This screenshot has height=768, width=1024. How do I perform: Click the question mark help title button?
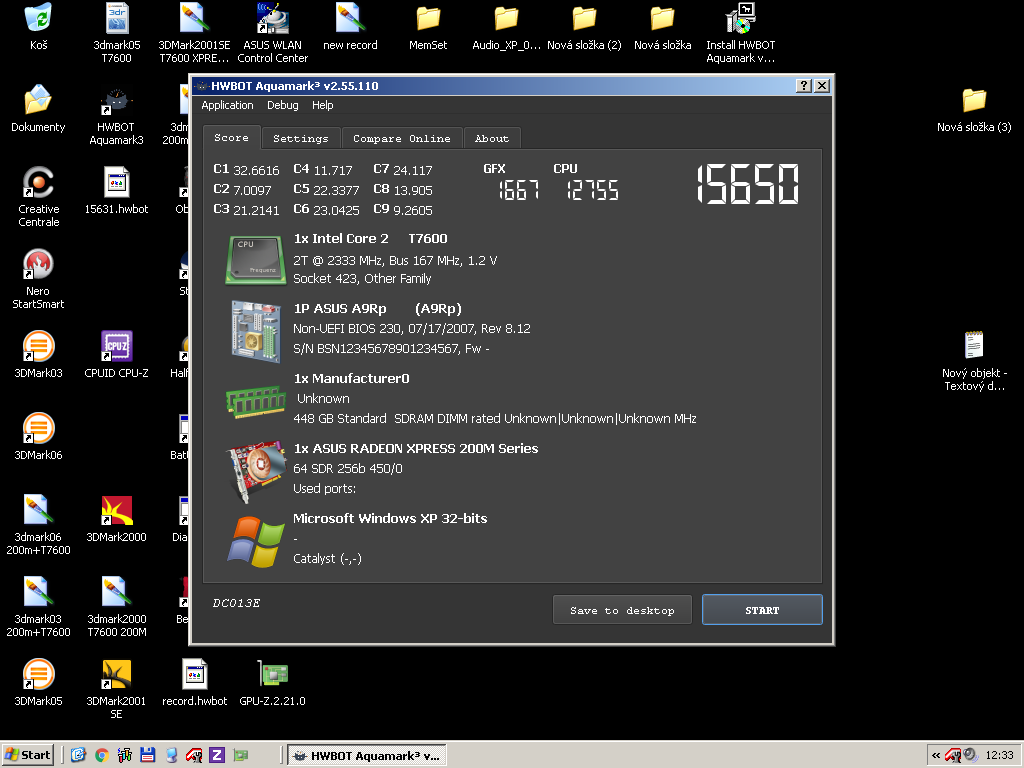(804, 86)
